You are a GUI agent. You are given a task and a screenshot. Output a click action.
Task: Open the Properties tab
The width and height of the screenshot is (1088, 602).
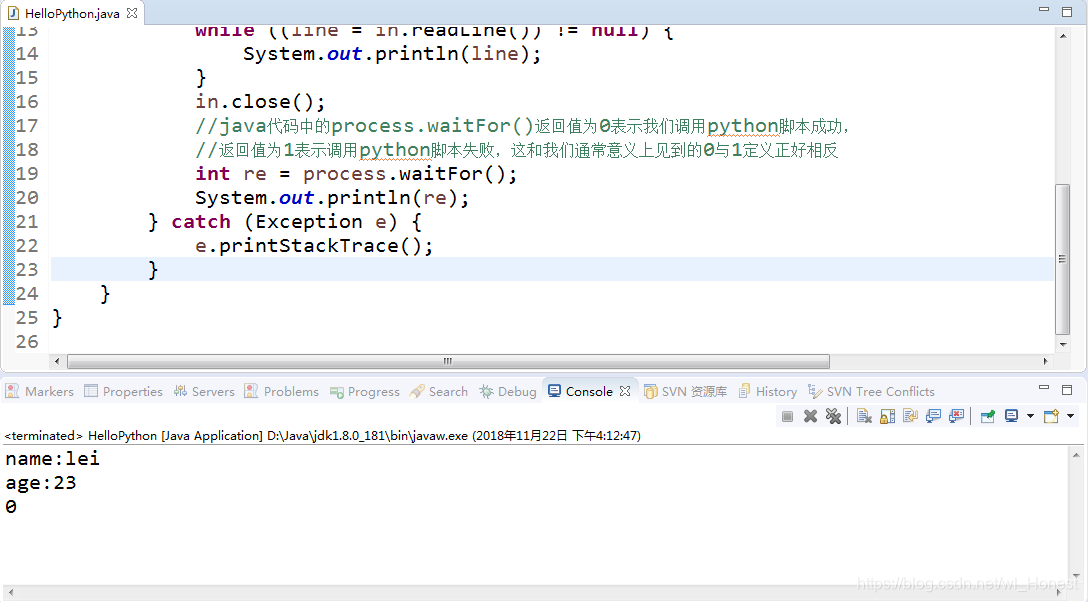coord(124,392)
